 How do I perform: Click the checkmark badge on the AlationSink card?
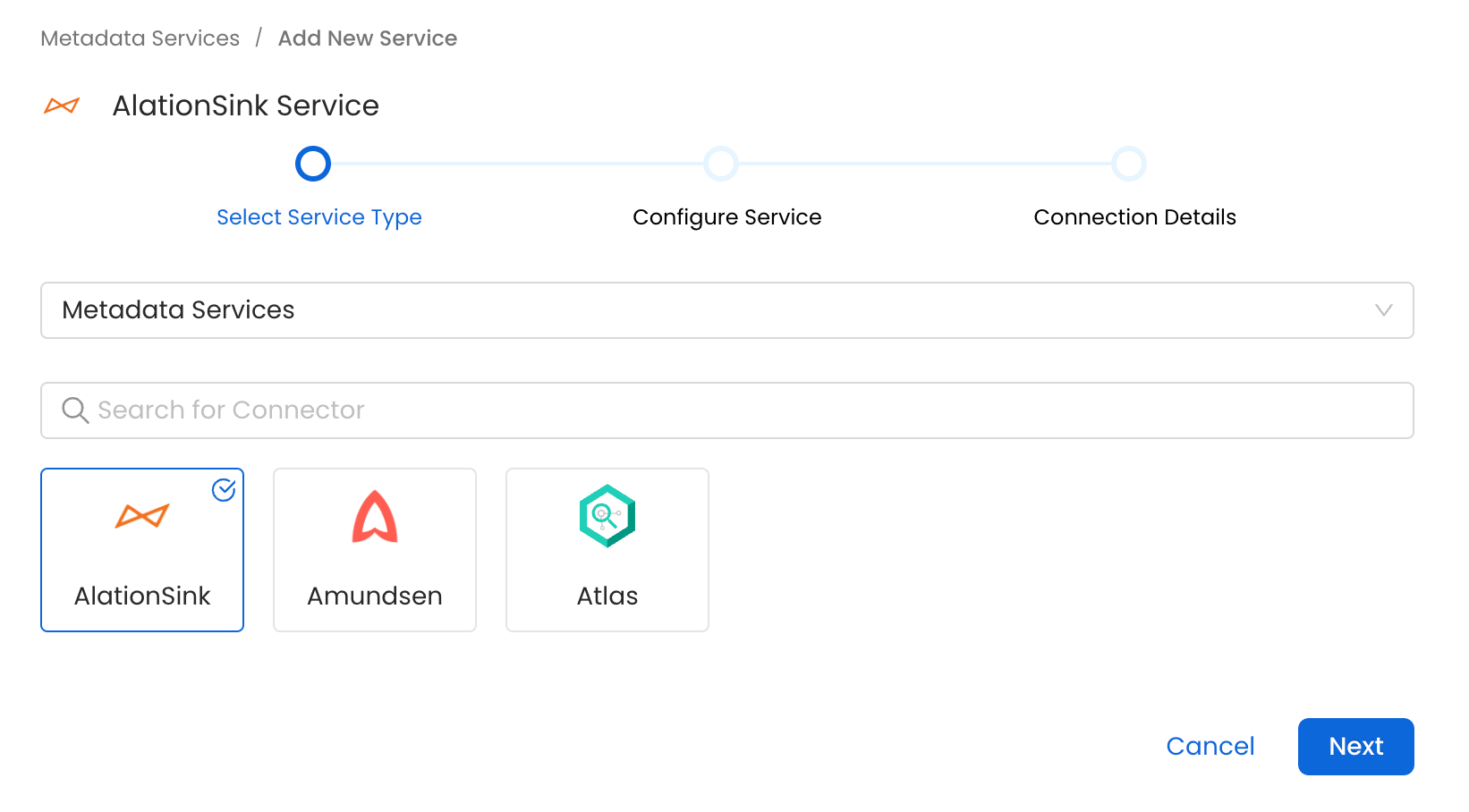(x=224, y=490)
